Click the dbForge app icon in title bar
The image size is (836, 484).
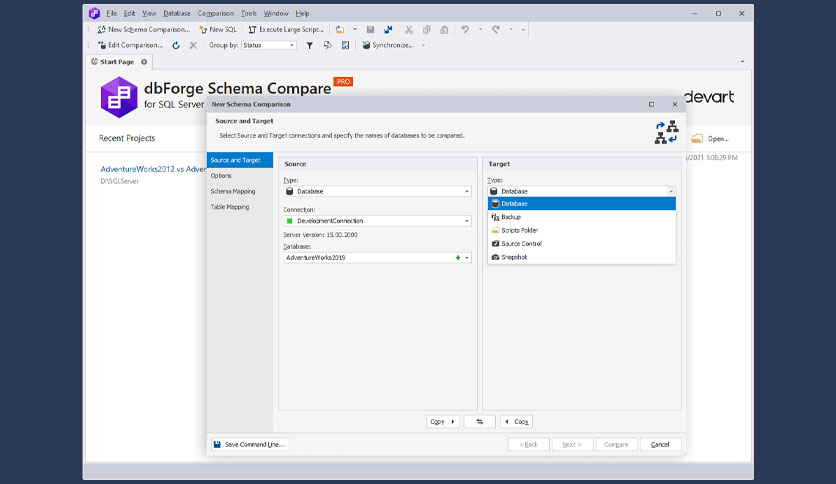pos(94,13)
